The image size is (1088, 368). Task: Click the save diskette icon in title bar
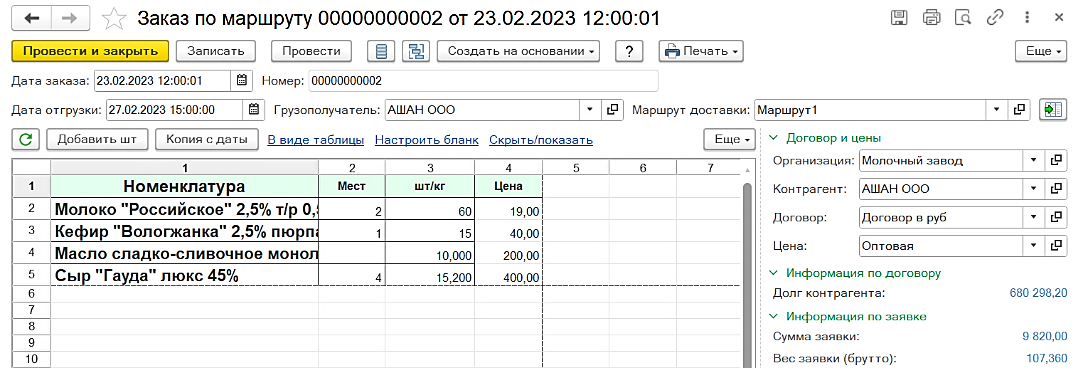(899, 18)
